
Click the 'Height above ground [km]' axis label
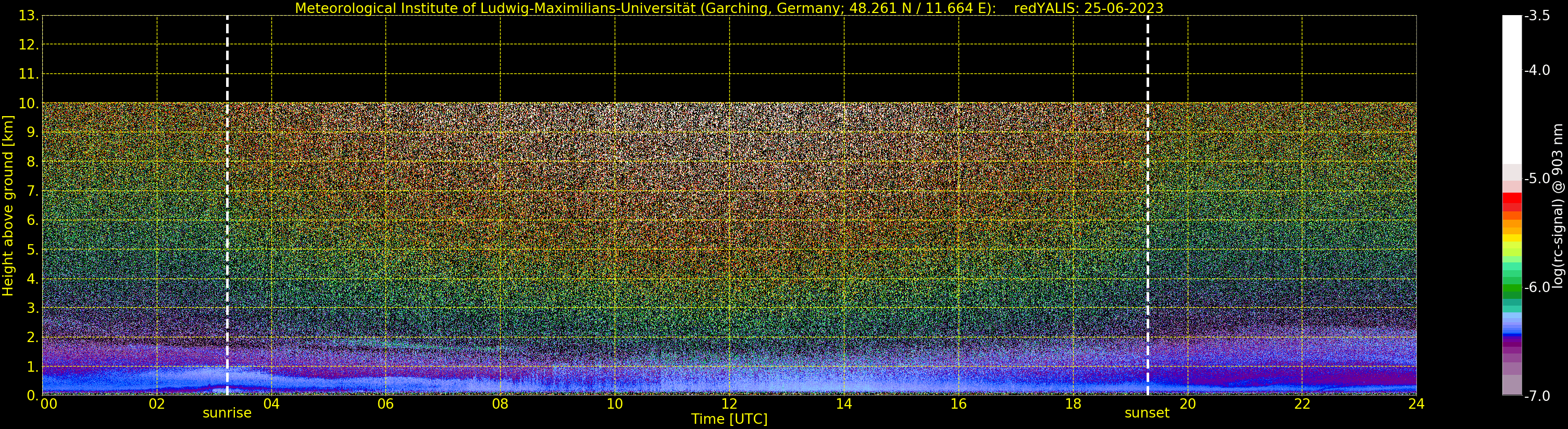pyautogui.click(x=8, y=206)
